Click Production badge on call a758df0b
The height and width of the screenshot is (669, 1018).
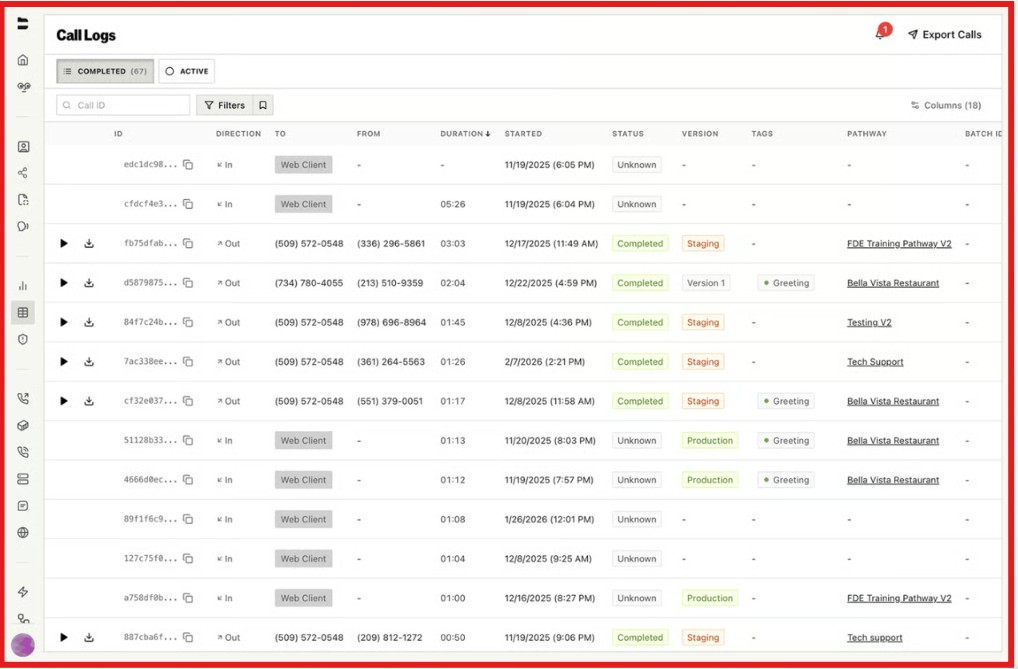pos(710,598)
